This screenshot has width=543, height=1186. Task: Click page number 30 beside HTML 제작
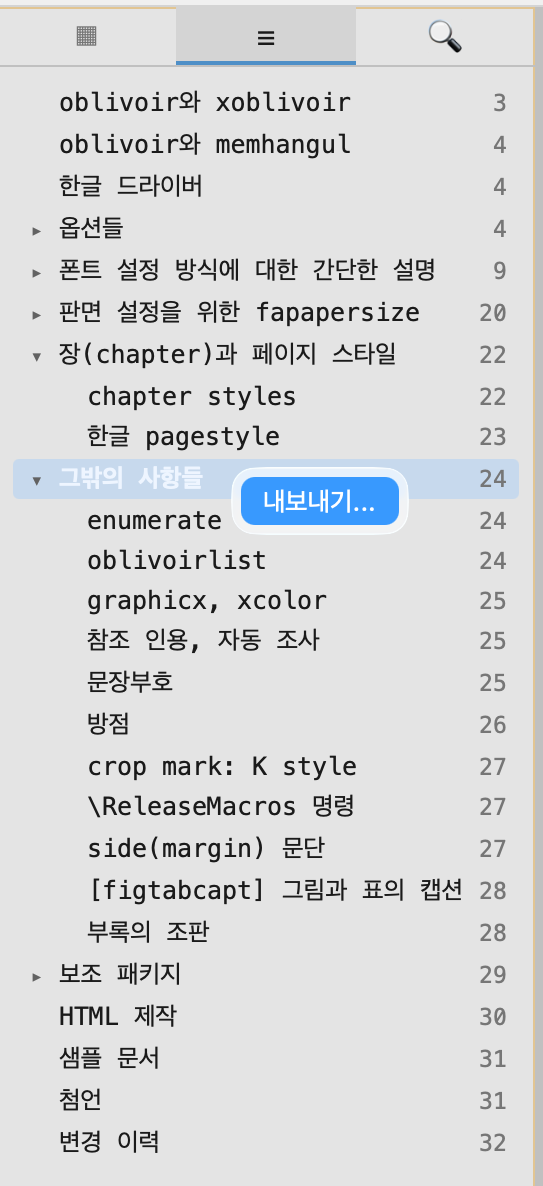coord(493,1017)
